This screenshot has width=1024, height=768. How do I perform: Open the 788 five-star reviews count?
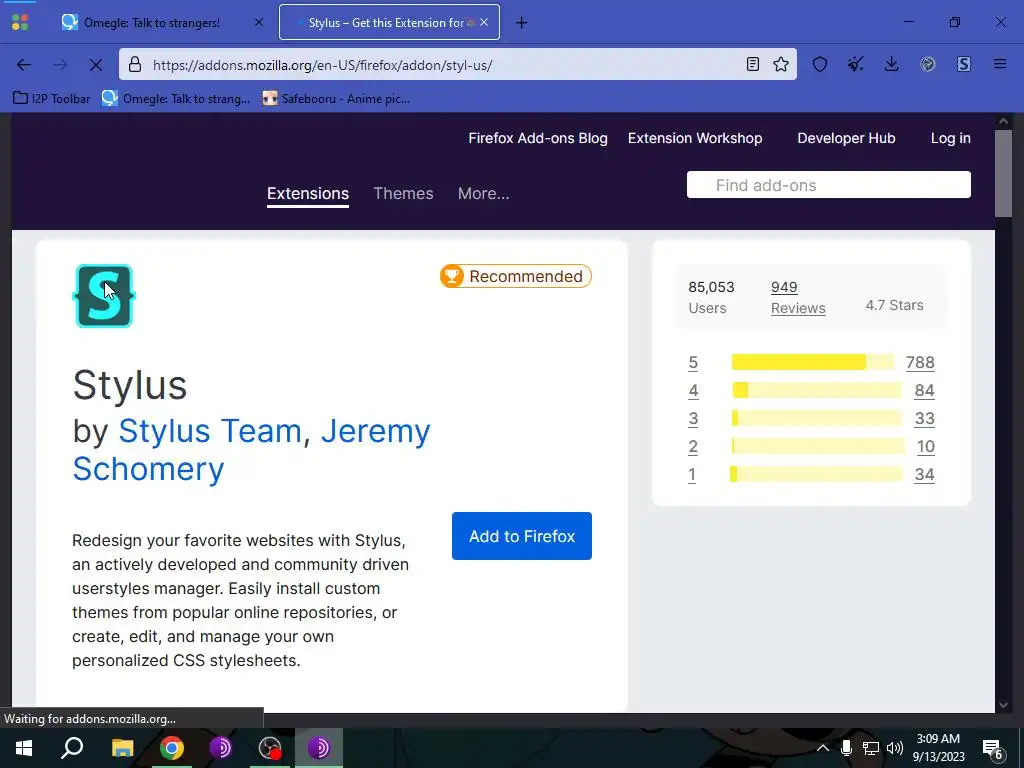920,362
